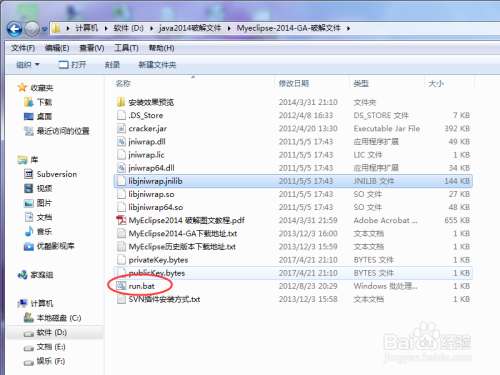Click the 音乐 music note icon
Viewport: 500px width, 375px height.
click(x=29, y=231)
